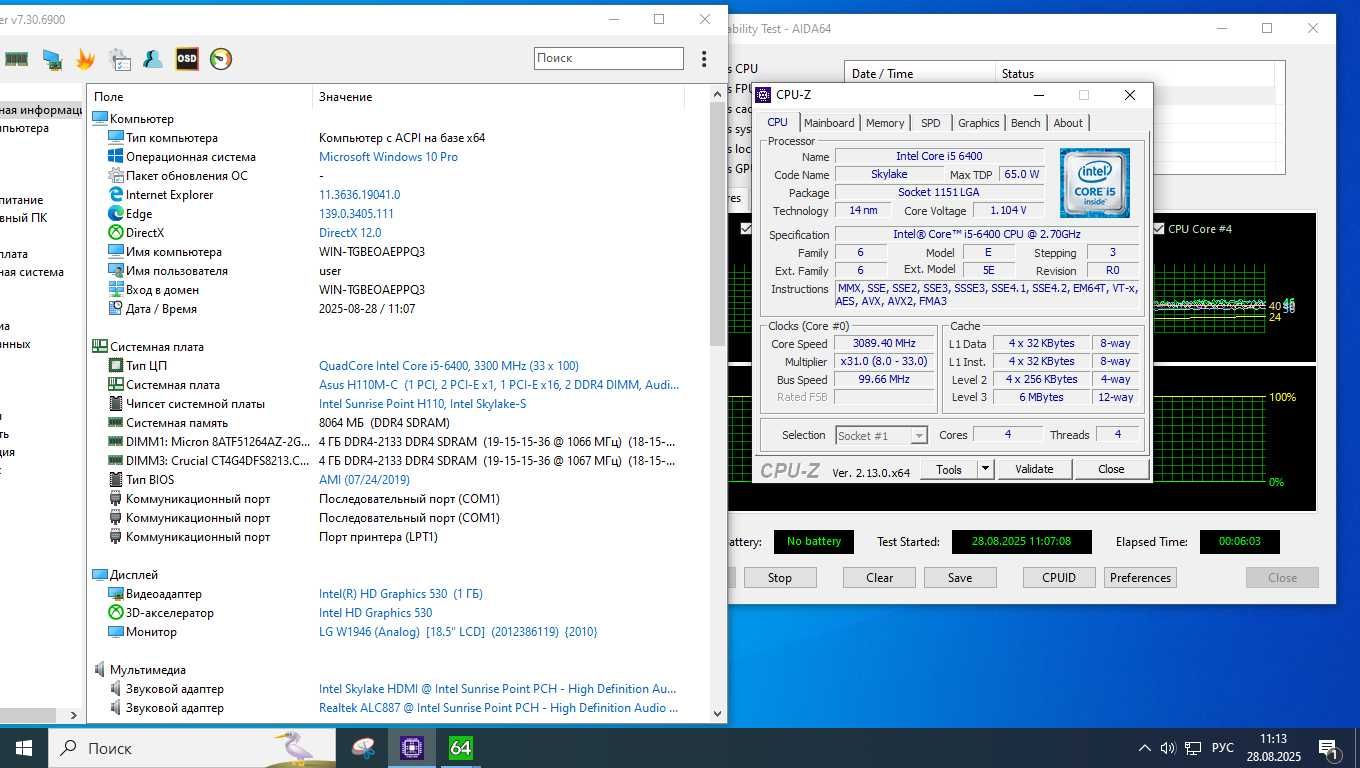Click the Validate button in CPU-Z
1360x768 pixels.
click(x=1034, y=469)
